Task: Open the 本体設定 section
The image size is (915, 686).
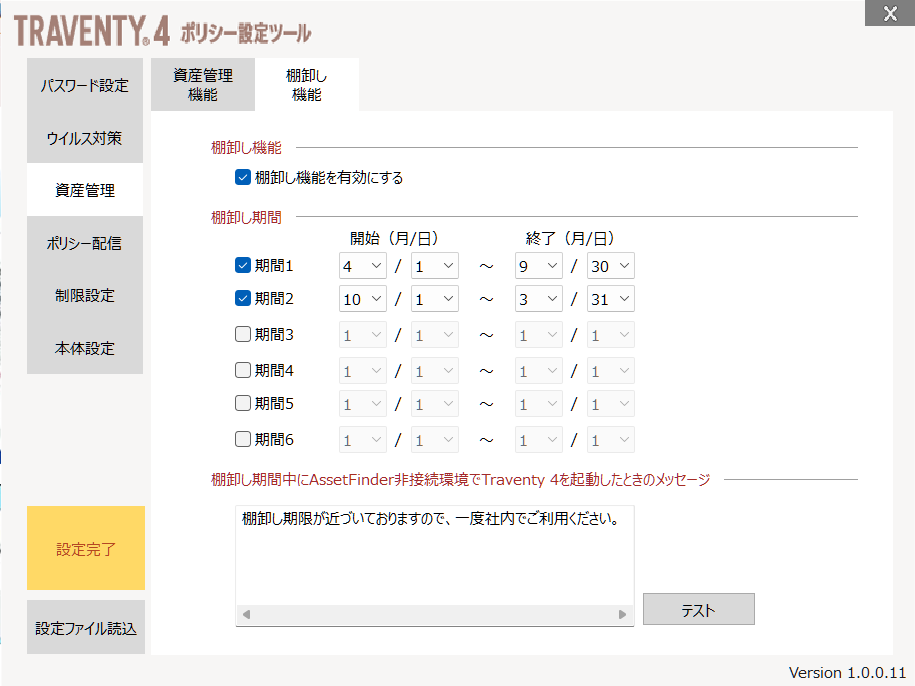Action: click(85, 348)
